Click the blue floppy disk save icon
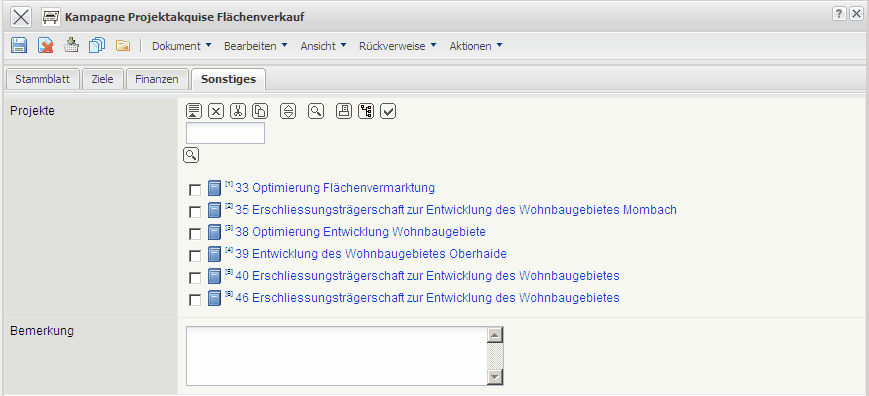Image resolution: width=869 pixels, height=396 pixels. pyautogui.click(x=19, y=45)
